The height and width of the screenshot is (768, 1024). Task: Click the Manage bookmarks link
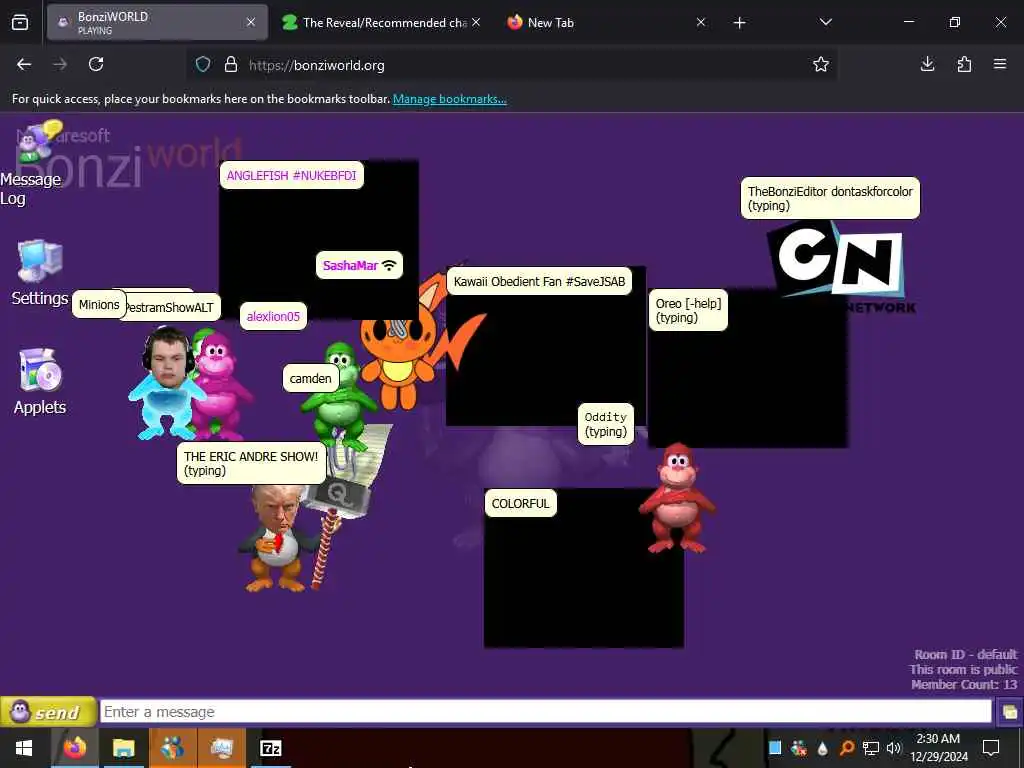(449, 99)
